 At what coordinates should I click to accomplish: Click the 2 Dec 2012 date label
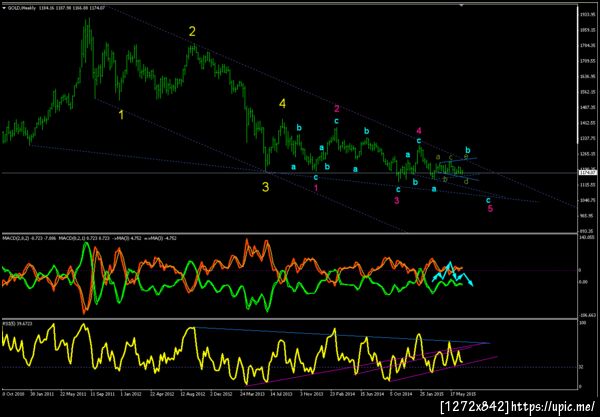tap(222, 394)
